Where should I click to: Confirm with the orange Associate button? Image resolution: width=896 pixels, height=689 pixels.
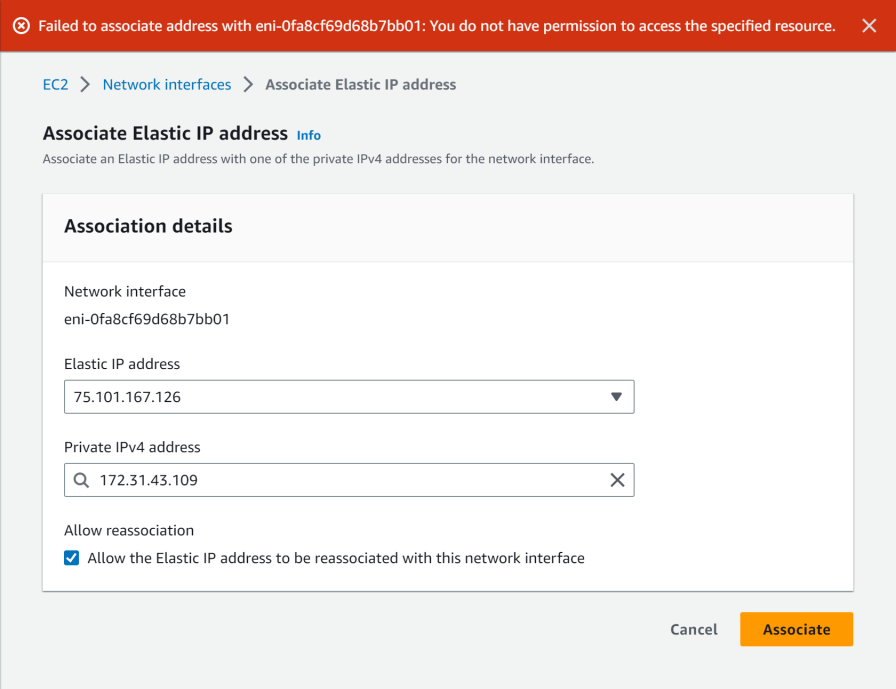796,629
